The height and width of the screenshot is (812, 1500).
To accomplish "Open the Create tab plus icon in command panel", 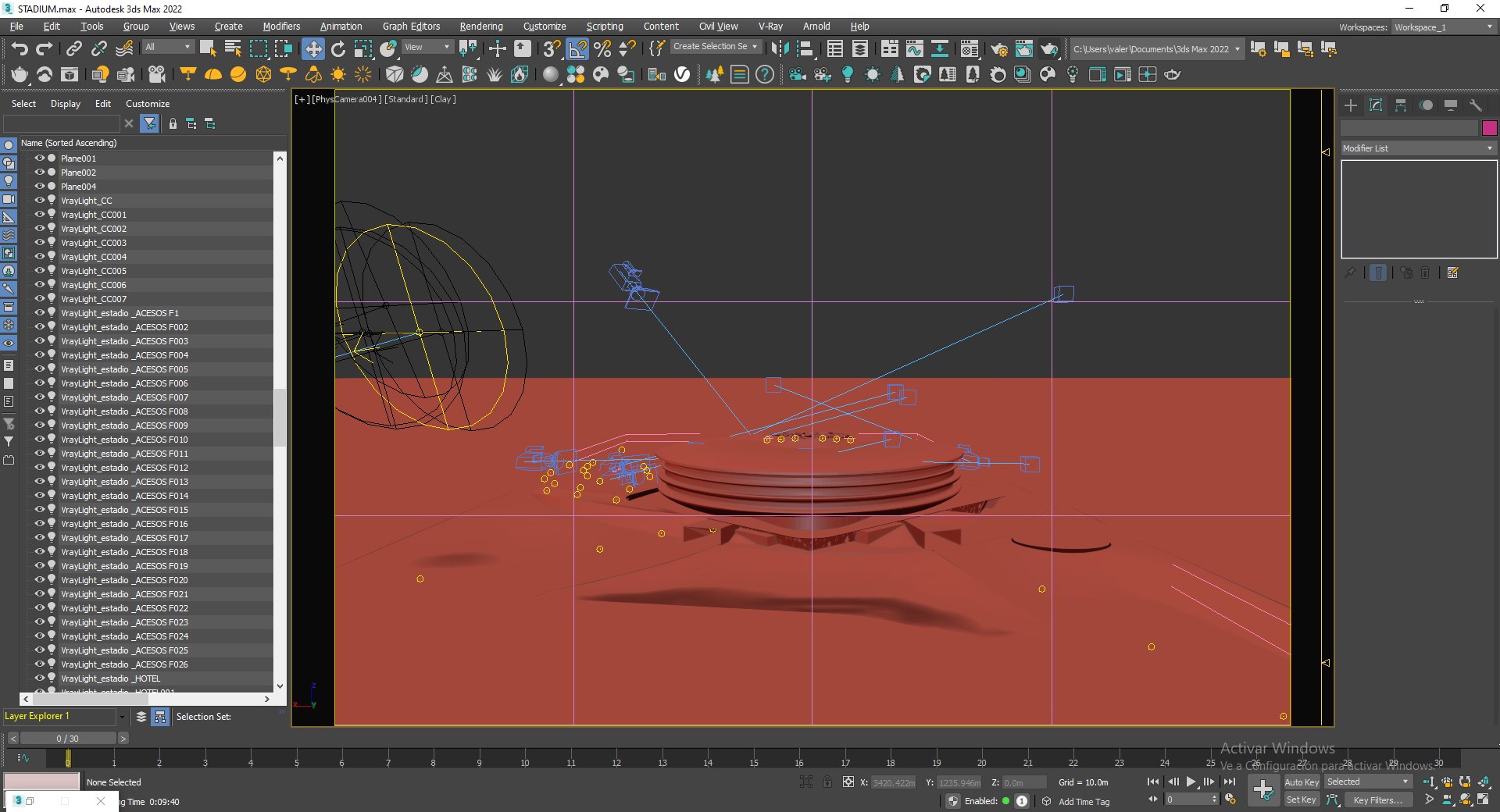I will (x=1351, y=105).
